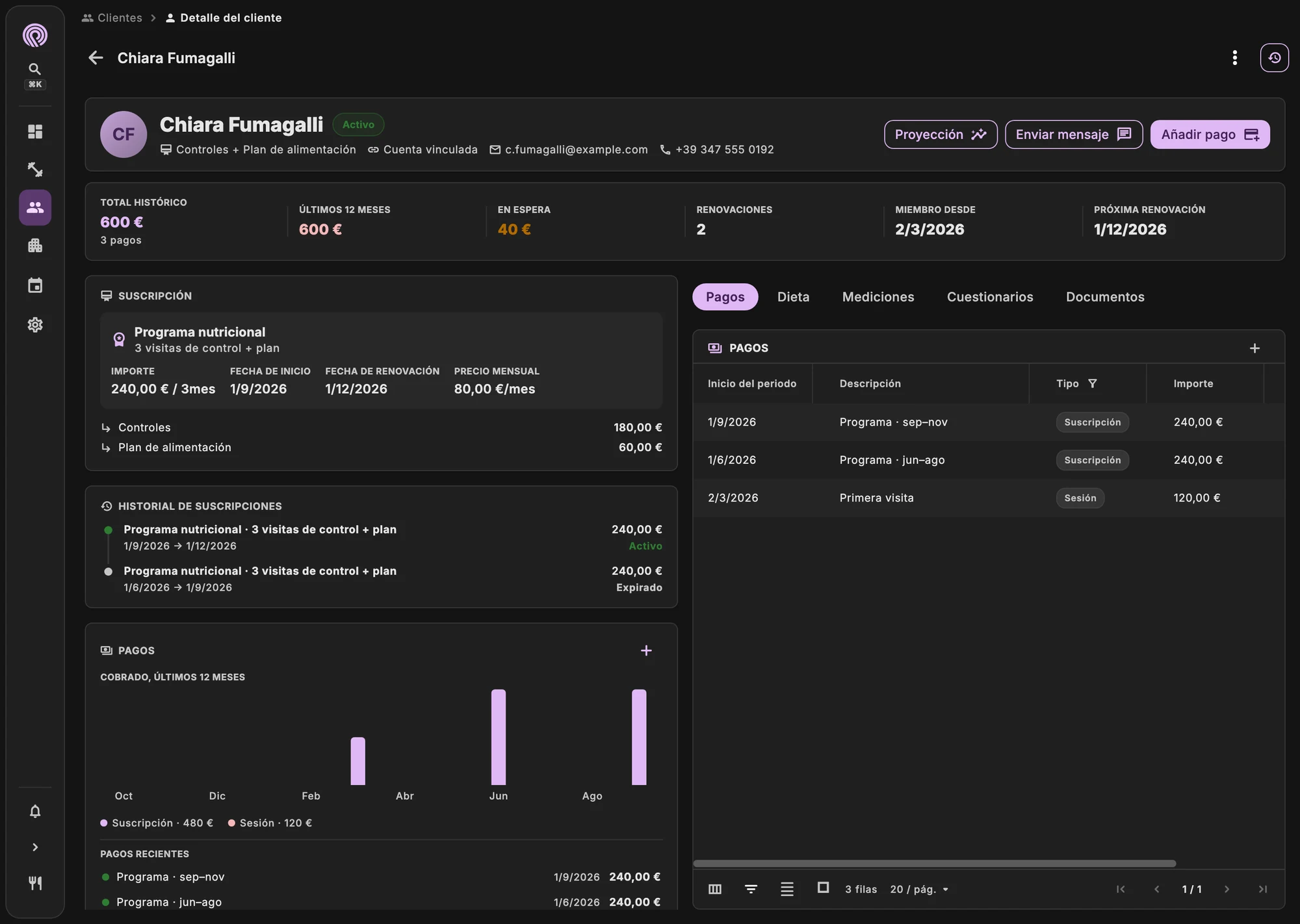Switch to the Mediciones tab
Image resolution: width=1300 pixels, height=924 pixels.
(x=878, y=297)
